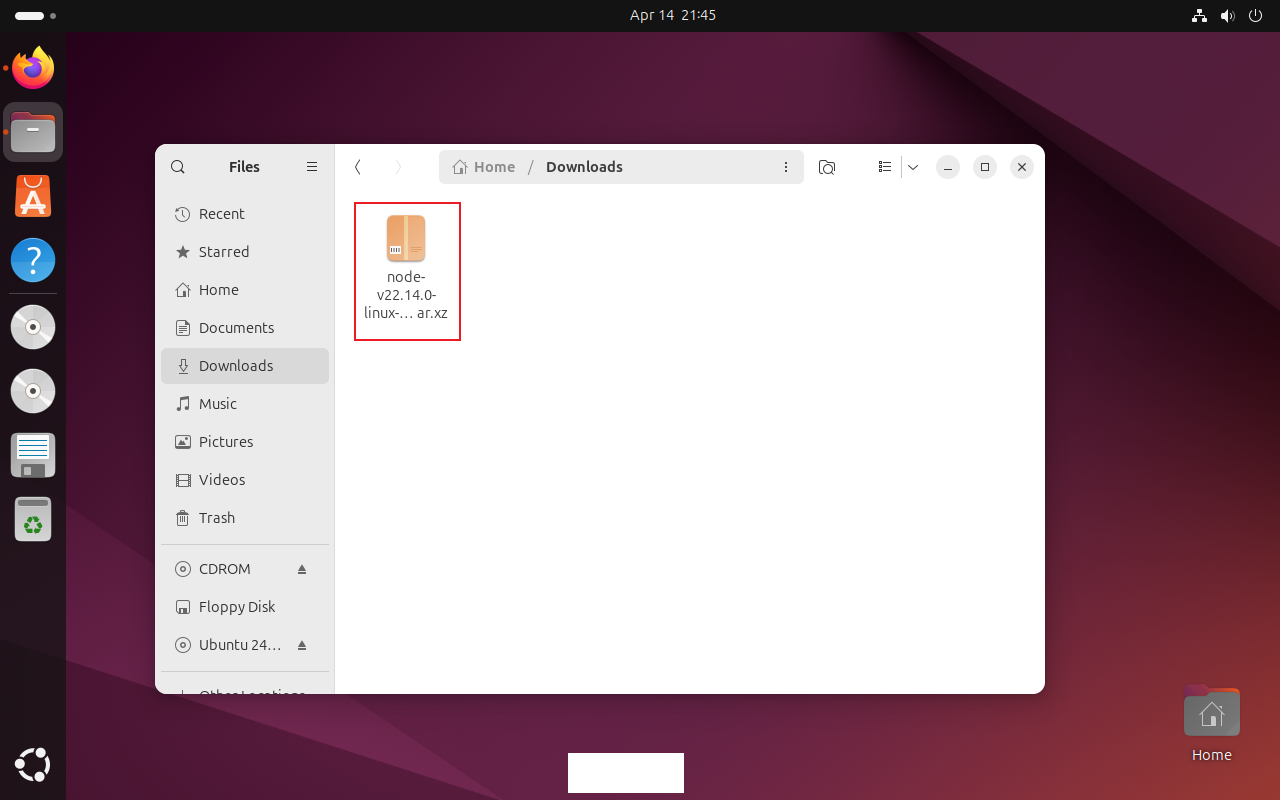
Task: Navigate to Home via the breadcrumb
Action: 483,166
